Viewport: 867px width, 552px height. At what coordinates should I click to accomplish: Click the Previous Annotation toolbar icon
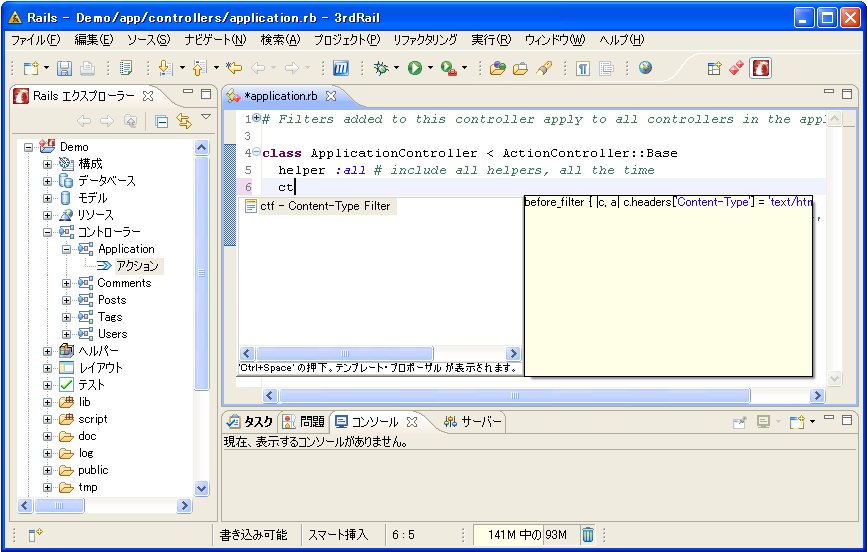point(199,68)
